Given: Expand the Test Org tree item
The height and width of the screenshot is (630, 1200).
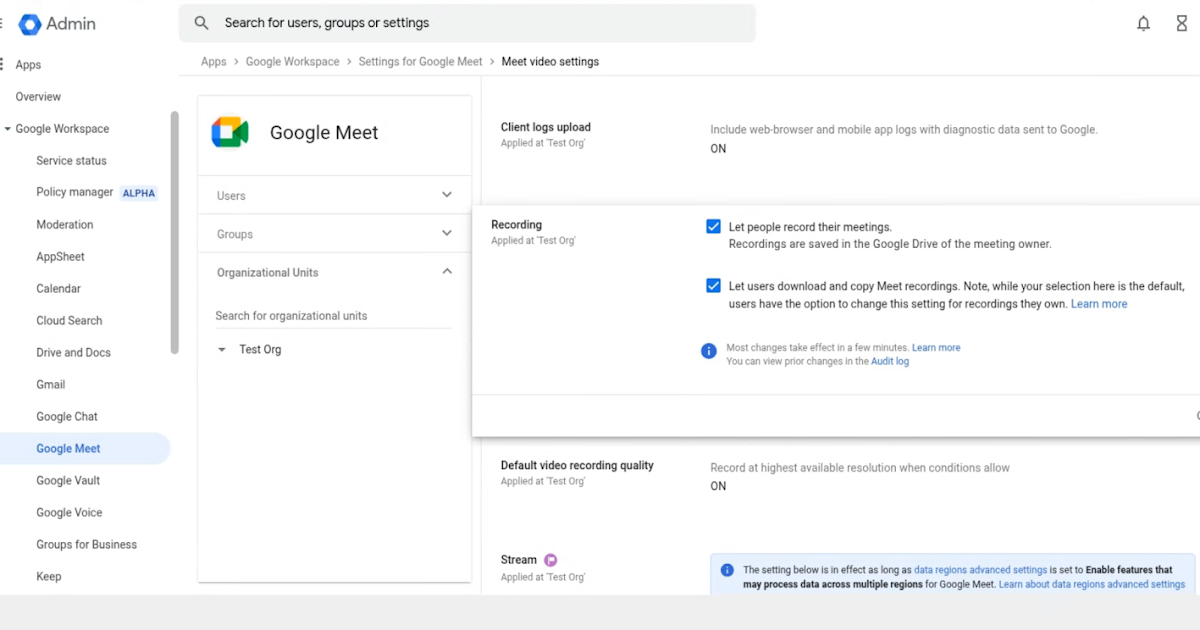Looking at the screenshot, I should (221, 349).
